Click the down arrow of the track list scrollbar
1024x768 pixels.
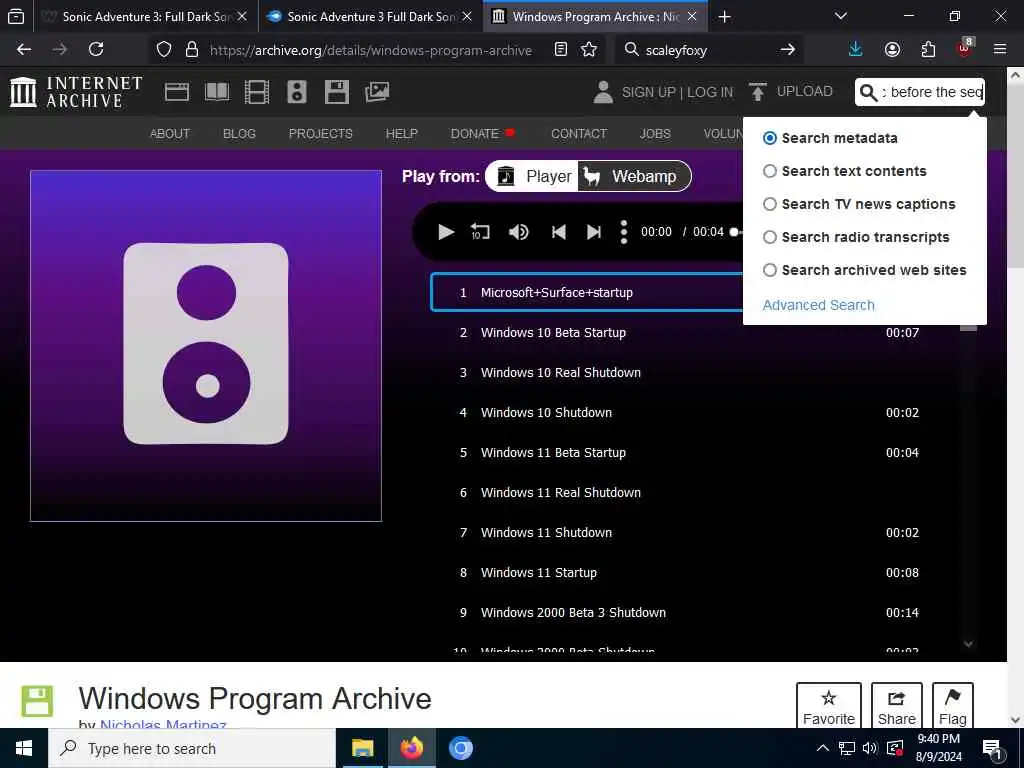pyautogui.click(x=968, y=644)
